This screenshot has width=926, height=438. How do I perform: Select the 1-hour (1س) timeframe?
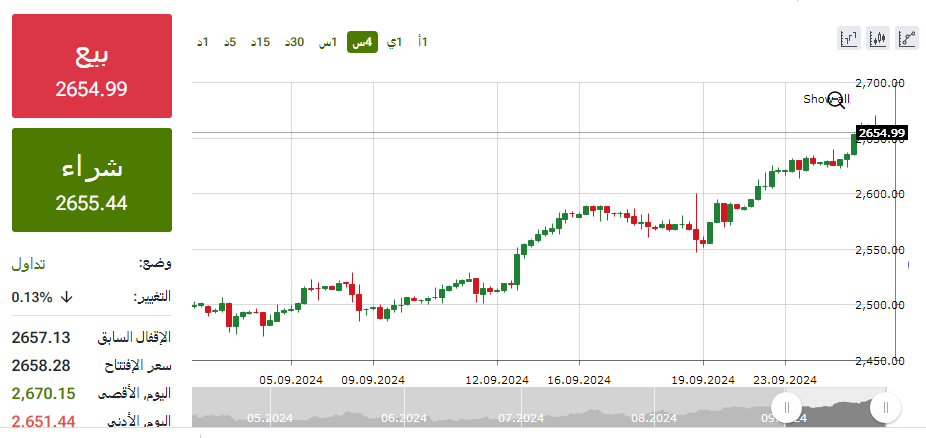pos(327,42)
